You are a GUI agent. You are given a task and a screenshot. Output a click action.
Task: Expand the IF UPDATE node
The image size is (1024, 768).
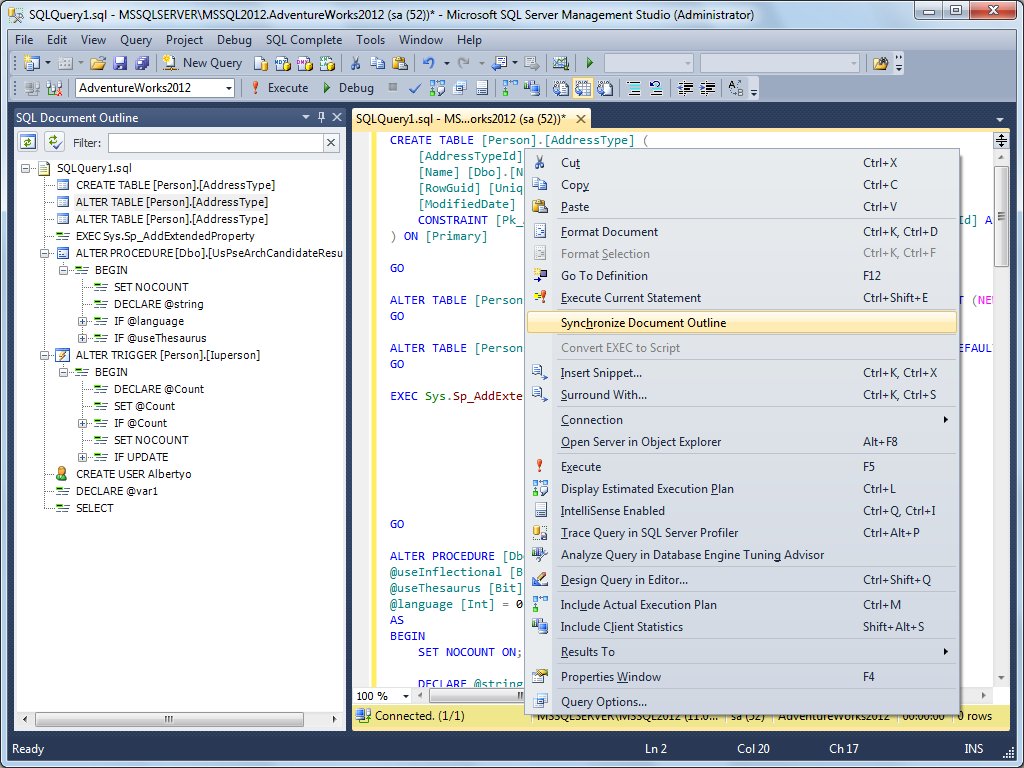82,457
